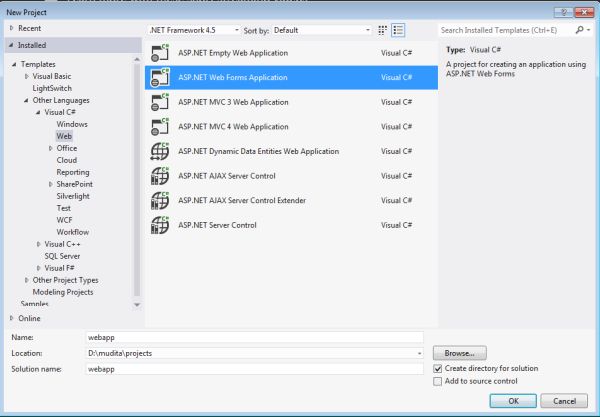Open the Location path dropdown arrow
600x417 pixels.
pos(419,353)
